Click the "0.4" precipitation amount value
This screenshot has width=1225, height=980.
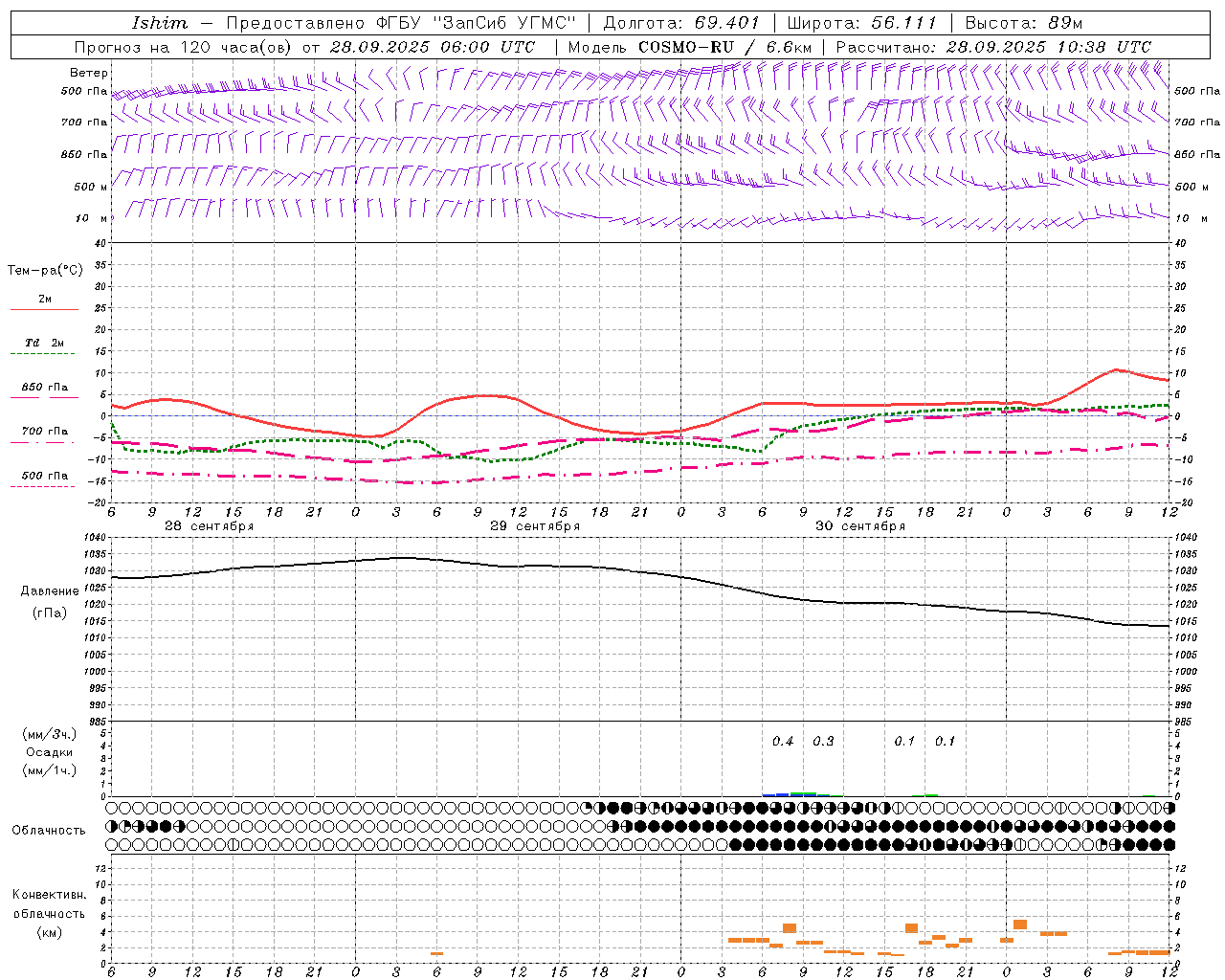coord(783,742)
